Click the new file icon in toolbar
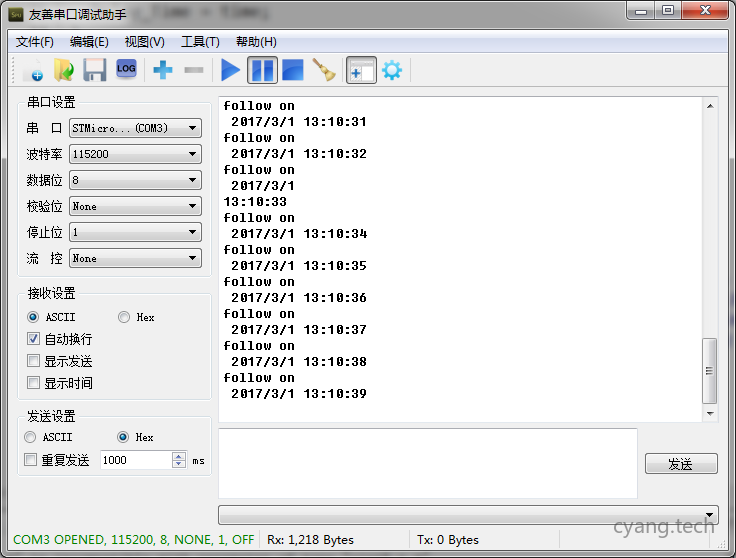Screen dimensions: 736x558 [33, 70]
